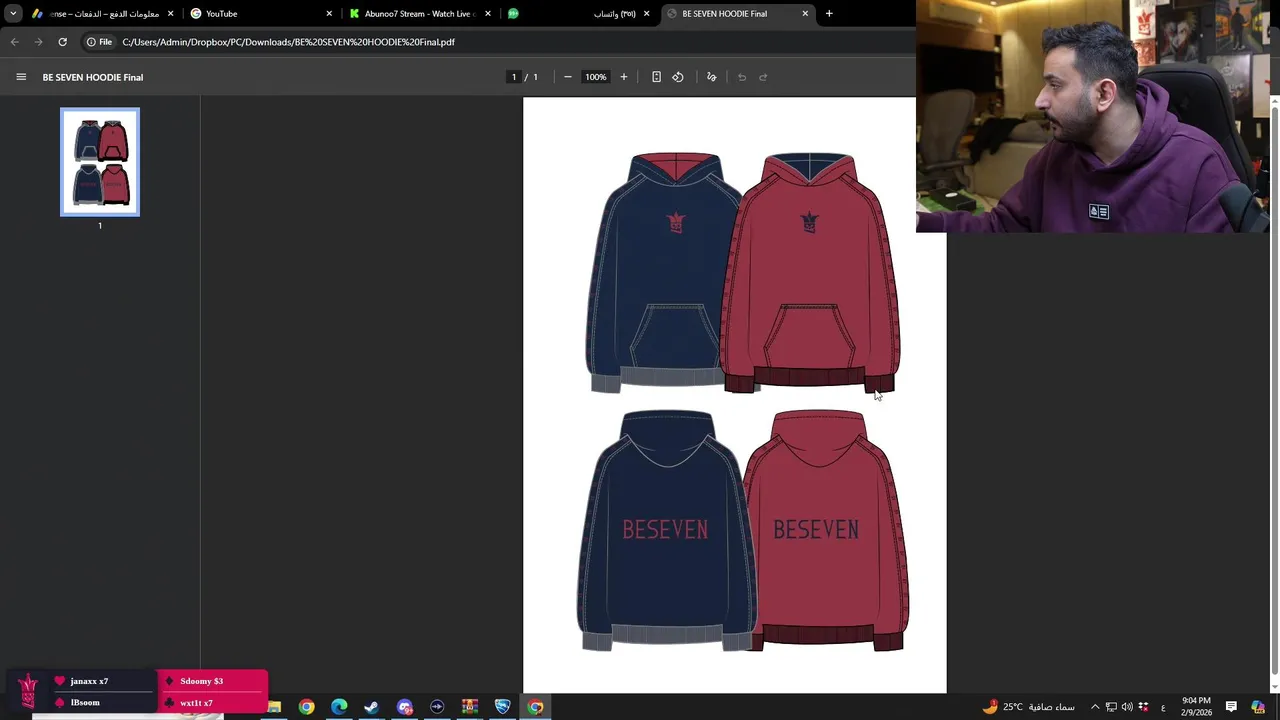Select the page 1 thumbnail
The width and height of the screenshot is (1280, 720).
(100, 162)
